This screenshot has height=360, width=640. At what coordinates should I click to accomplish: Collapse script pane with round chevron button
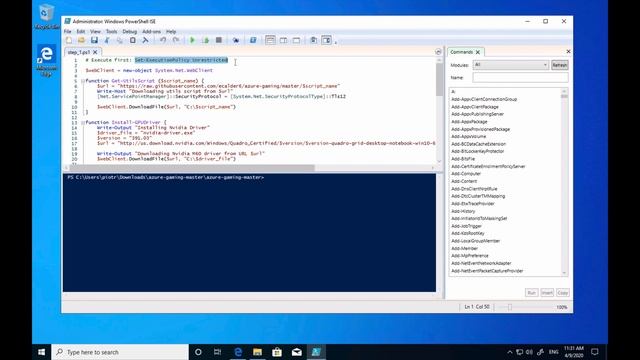click(x=438, y=52)
